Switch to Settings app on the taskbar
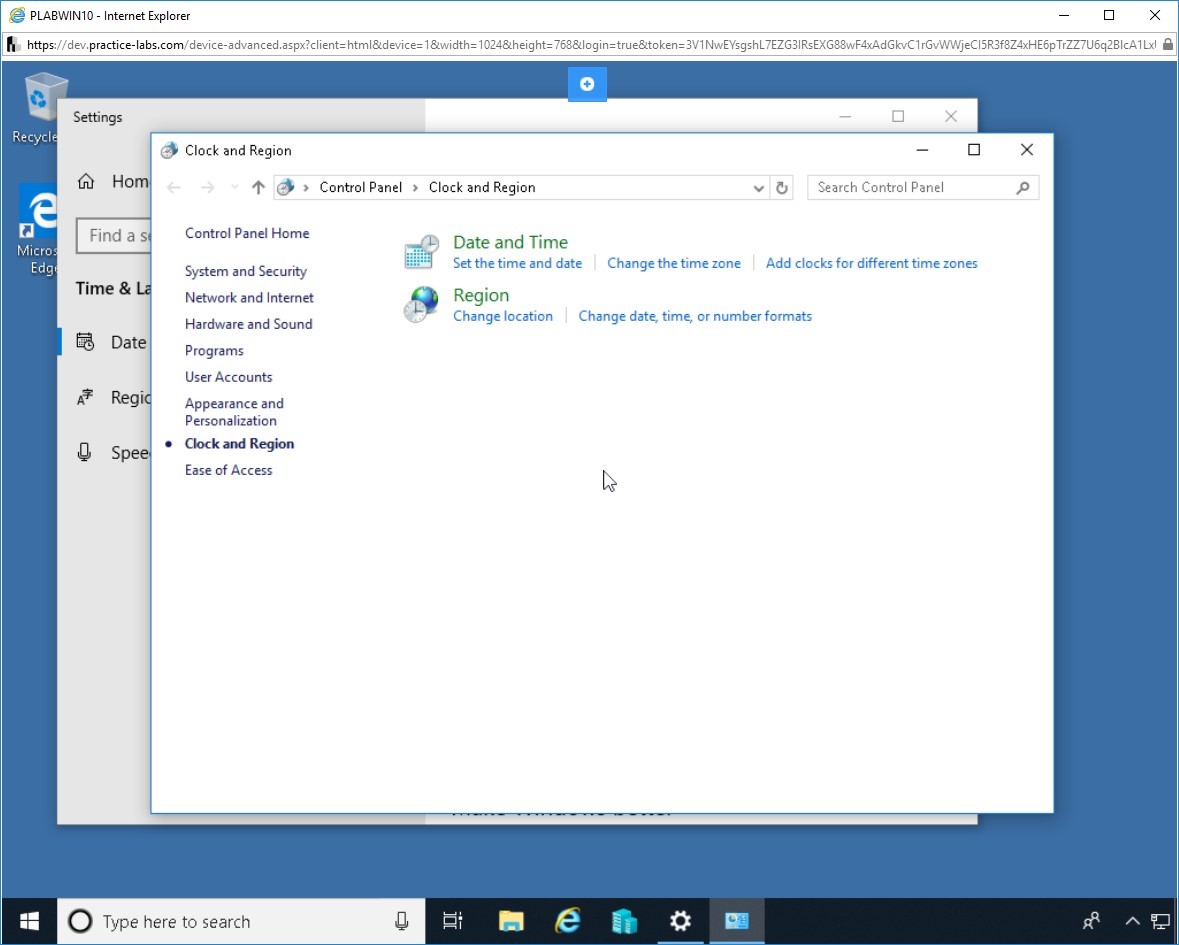 point(680,921)
